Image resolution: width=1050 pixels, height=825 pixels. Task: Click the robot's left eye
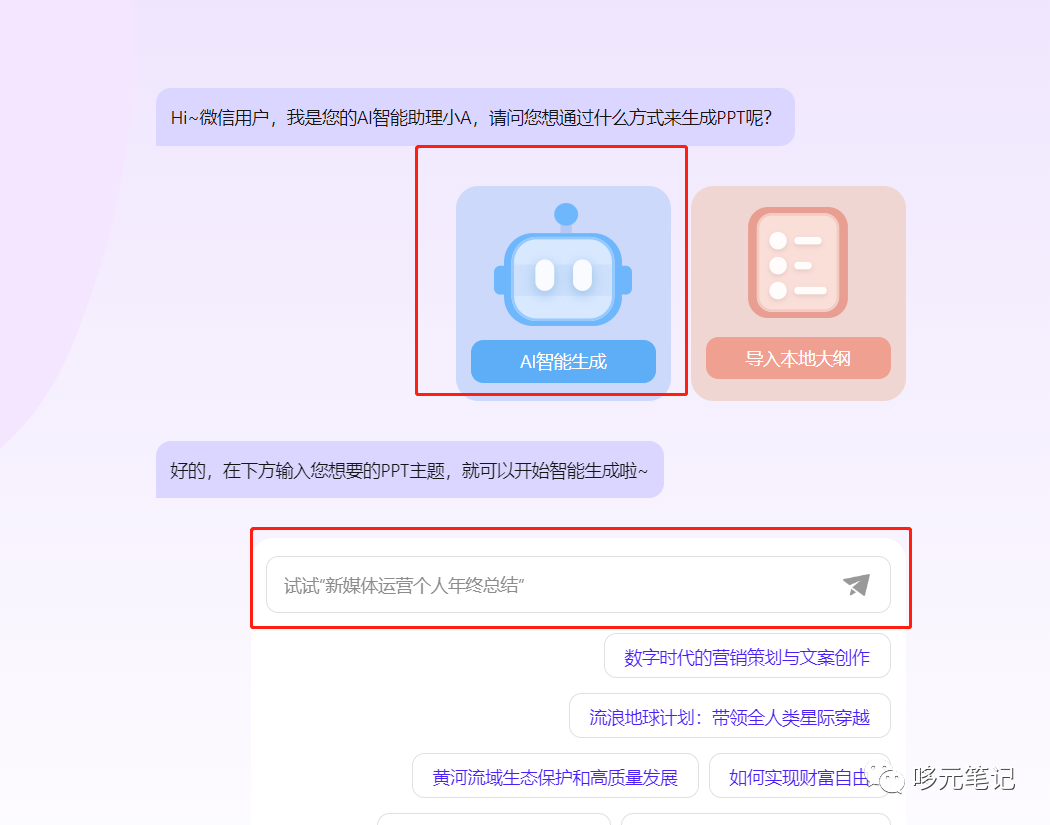click(x=544, y=275)
